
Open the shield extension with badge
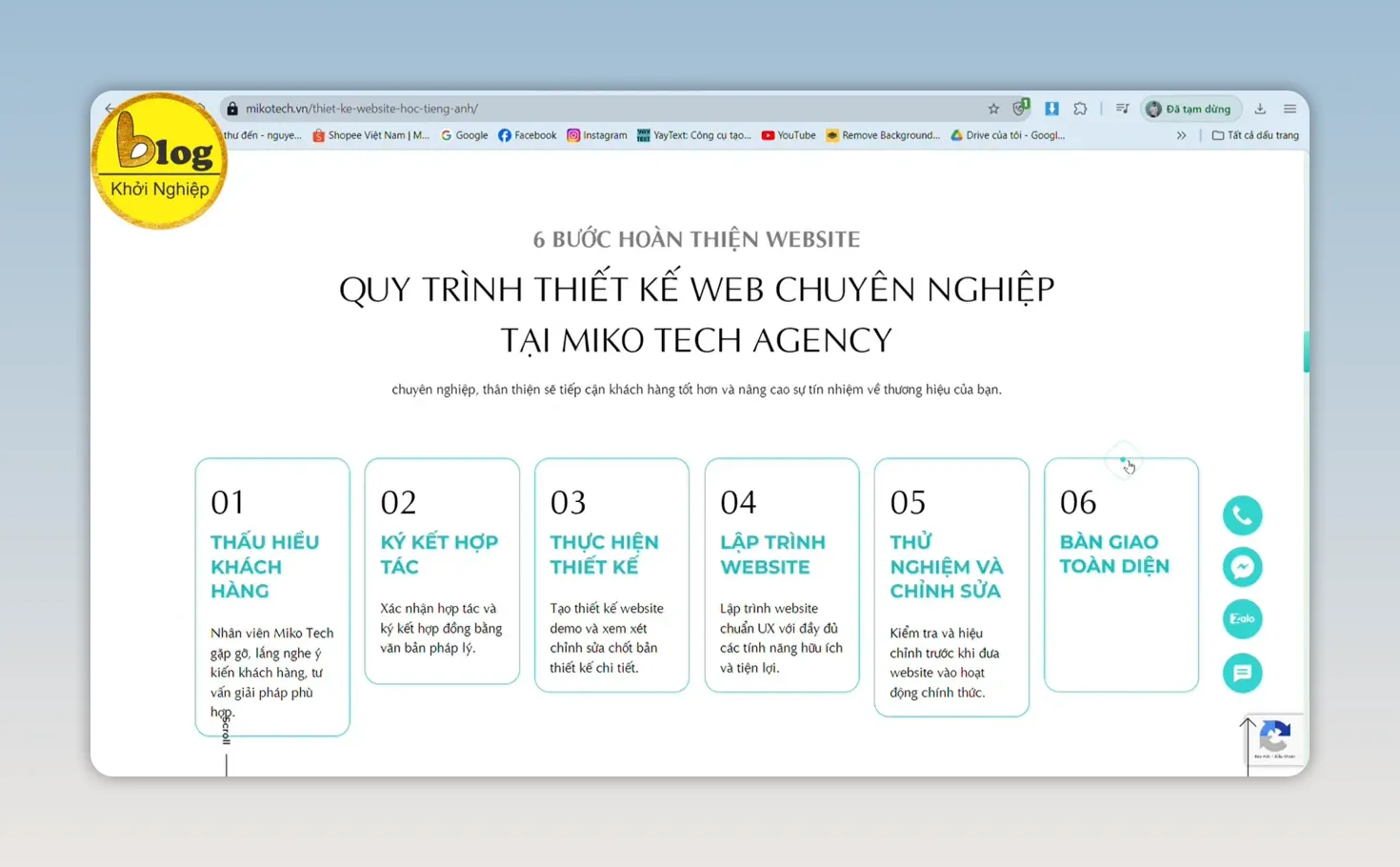click(1021, 108)
